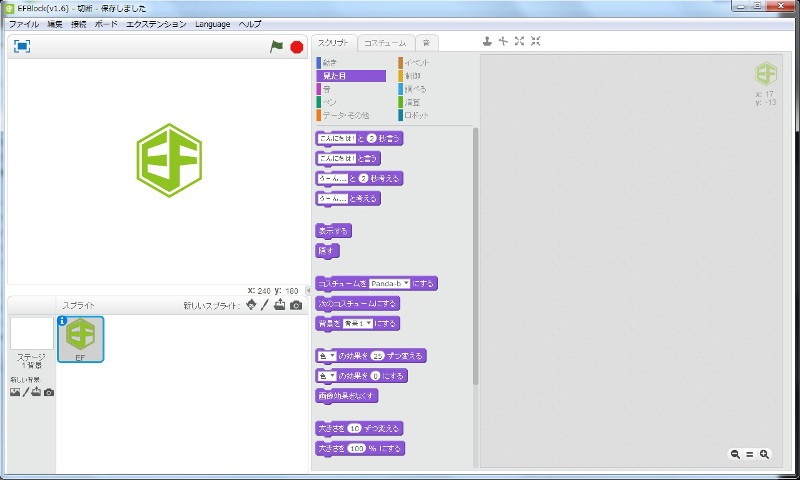This screenshot has height=480, width=800.
Task: Select the scissors delete tool
Action: (x=503, y=41)
